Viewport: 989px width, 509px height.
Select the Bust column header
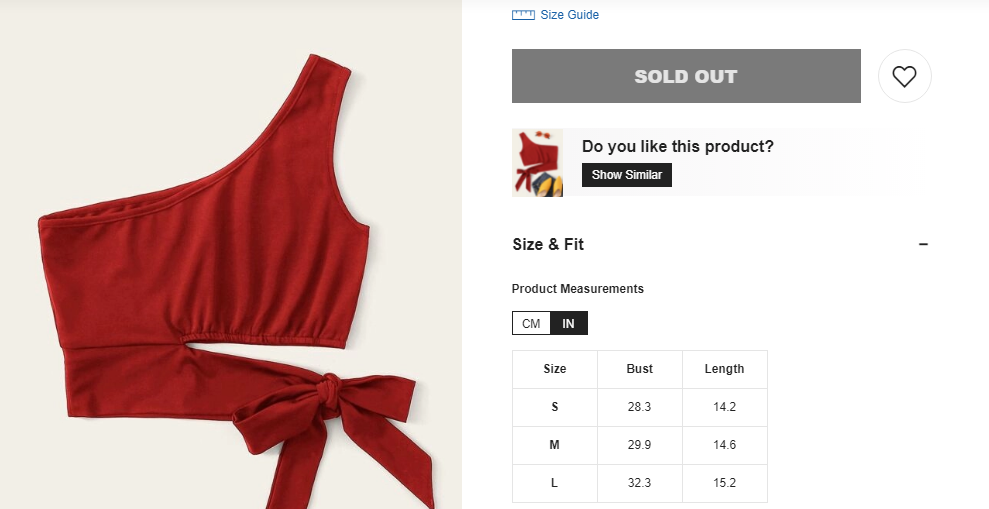(x=640, y=369)
